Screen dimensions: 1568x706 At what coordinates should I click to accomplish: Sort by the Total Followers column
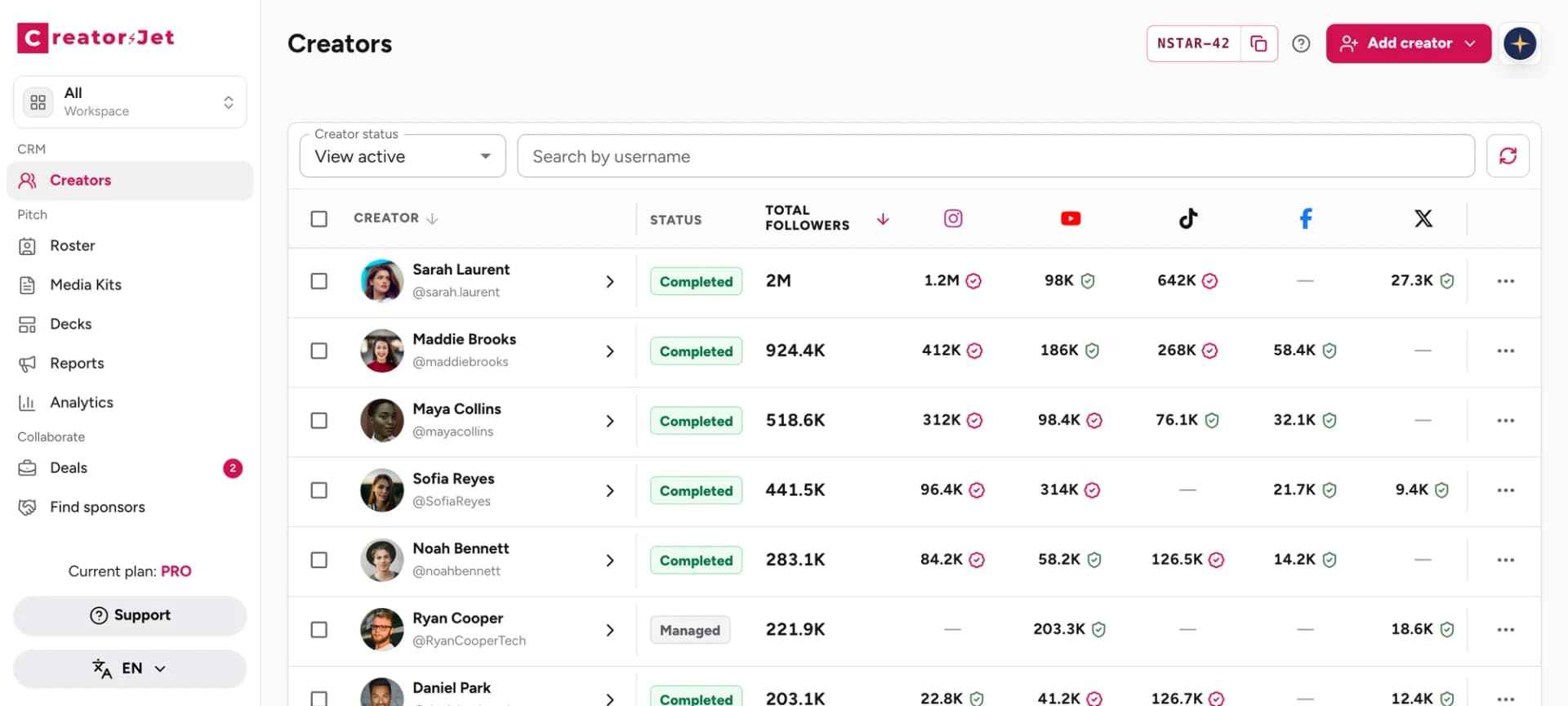click(826, 218)
